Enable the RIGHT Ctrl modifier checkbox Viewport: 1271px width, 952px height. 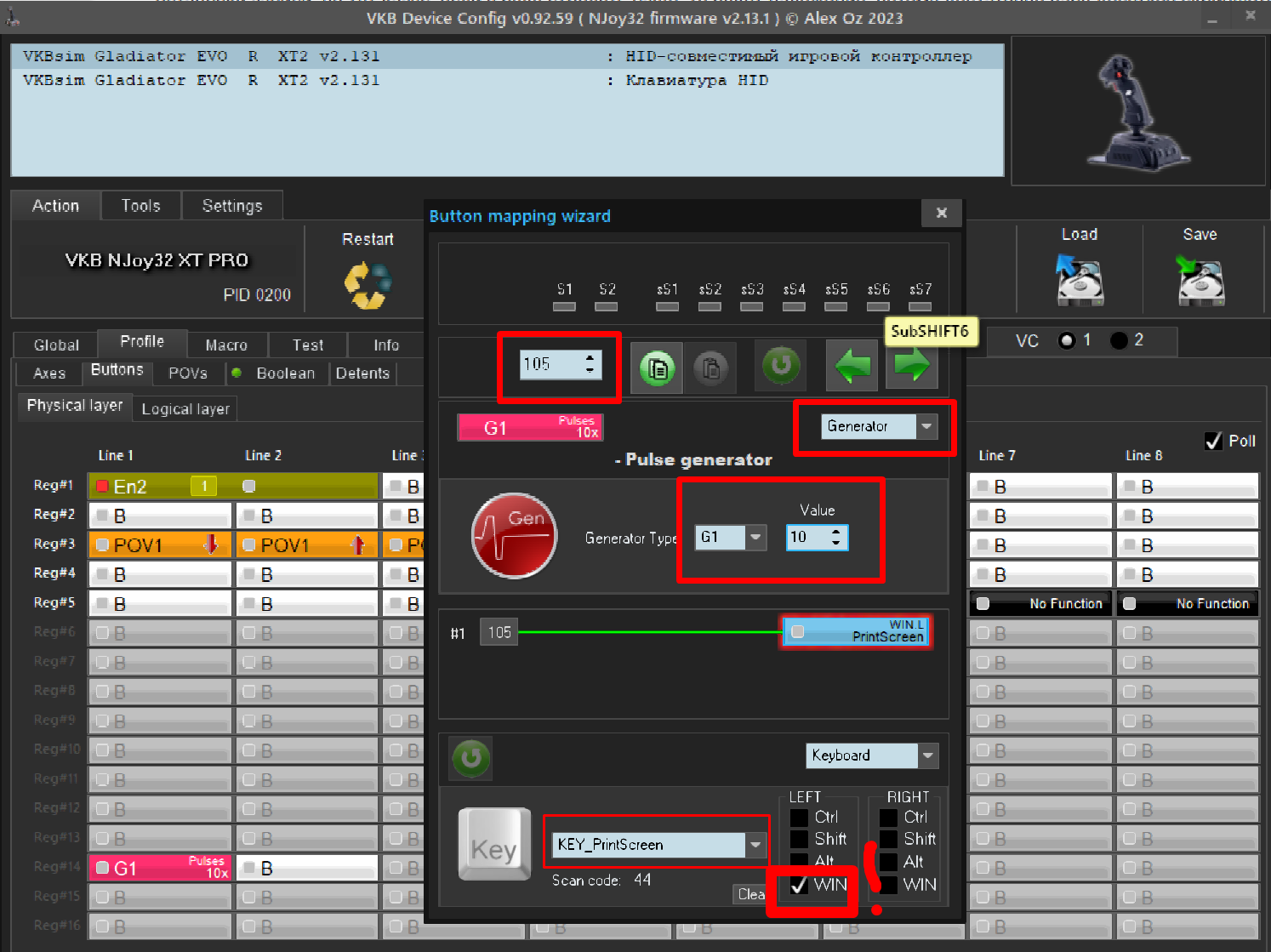pos(888,818)
